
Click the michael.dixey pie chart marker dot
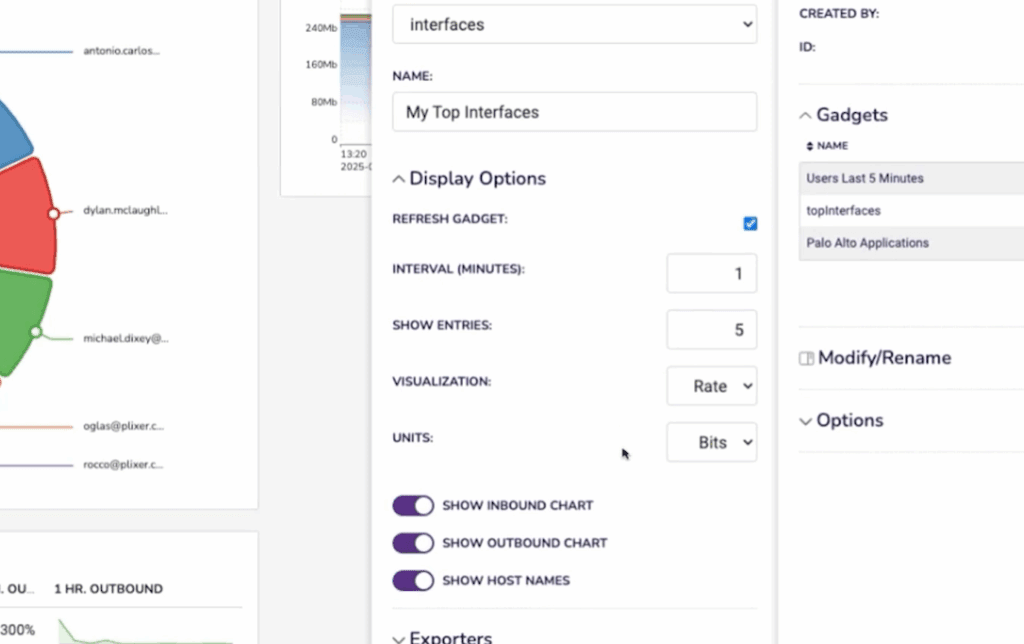pos(37,332)
